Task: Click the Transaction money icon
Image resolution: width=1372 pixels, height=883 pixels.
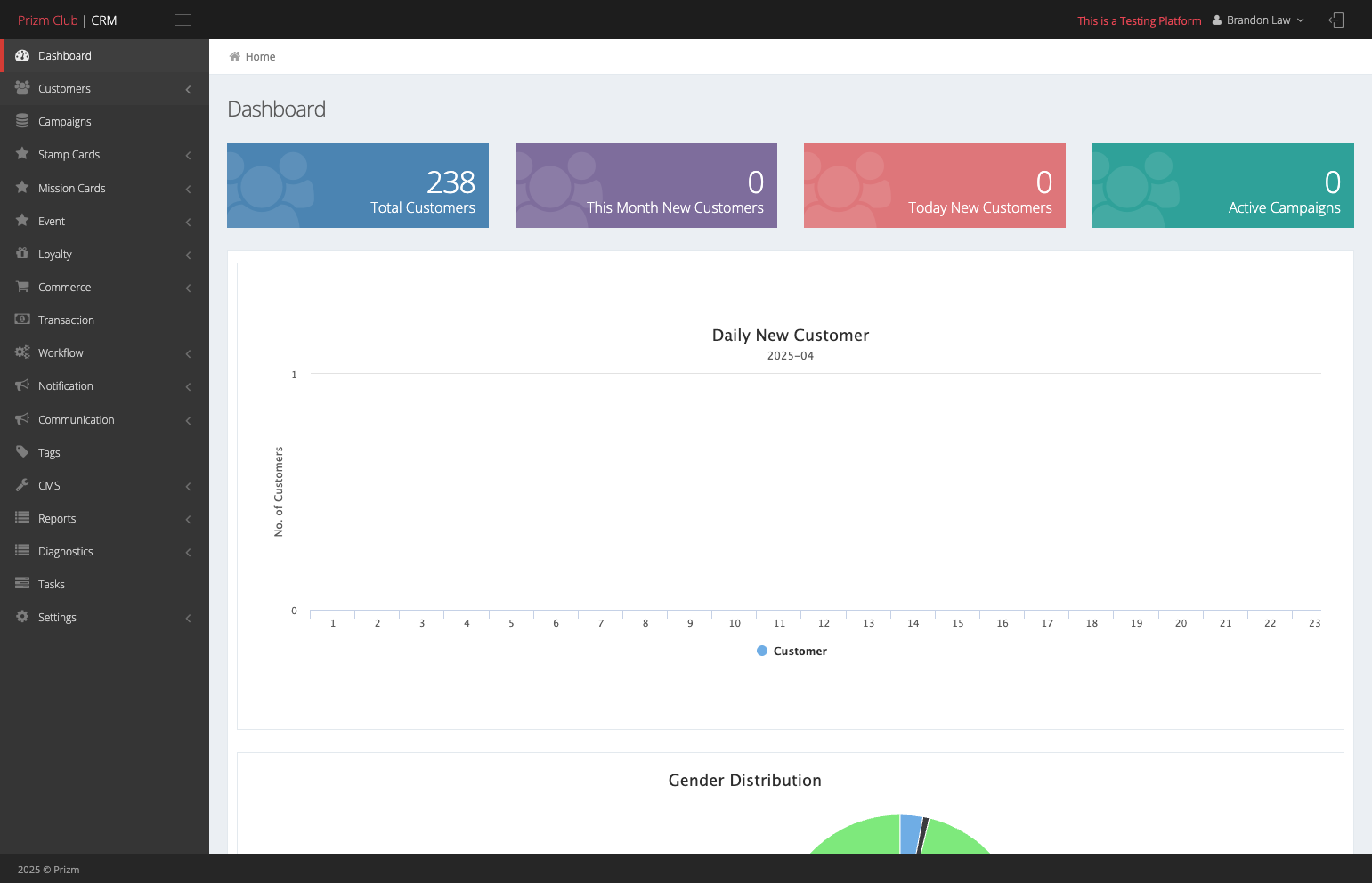Action: tap(22, 320)
